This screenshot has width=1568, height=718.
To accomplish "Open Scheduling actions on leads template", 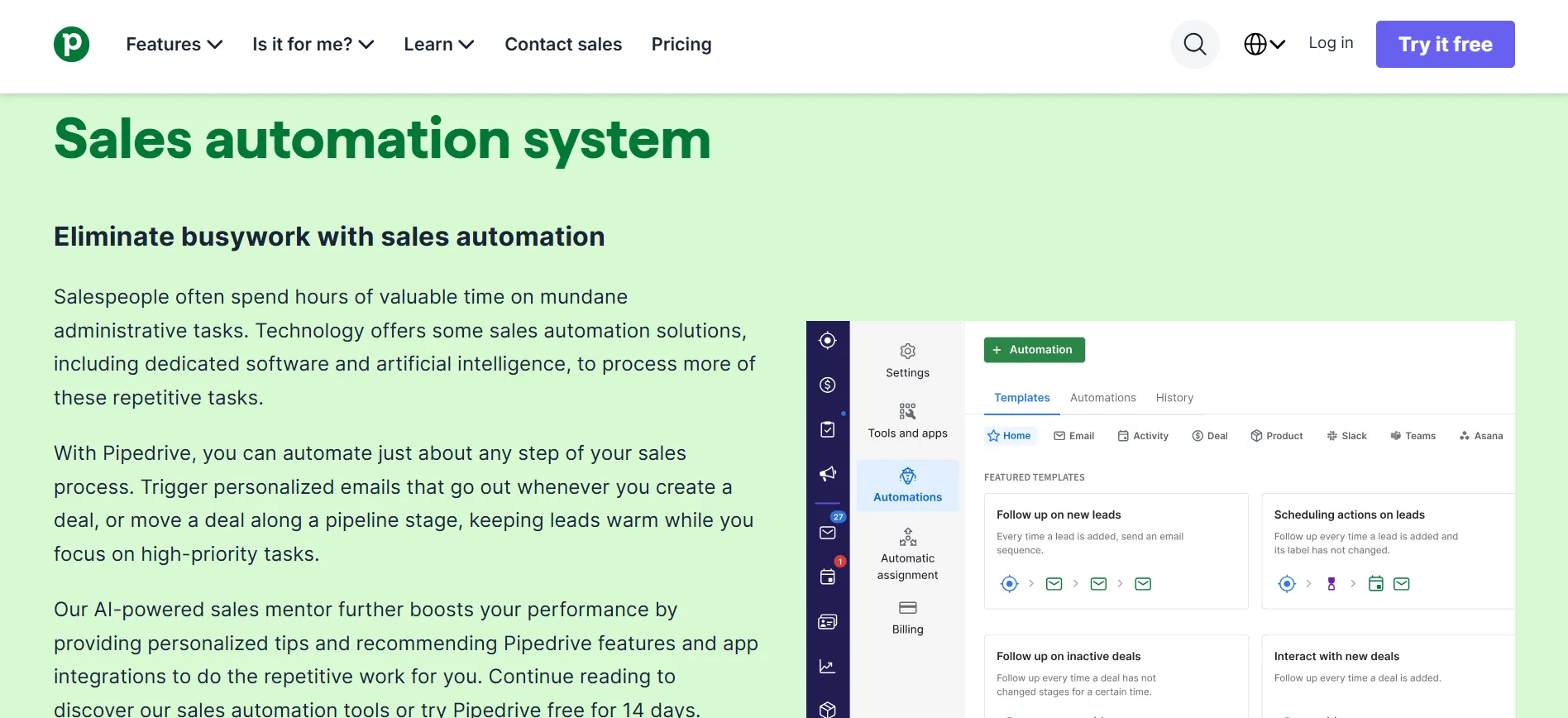I will 1389,551.
